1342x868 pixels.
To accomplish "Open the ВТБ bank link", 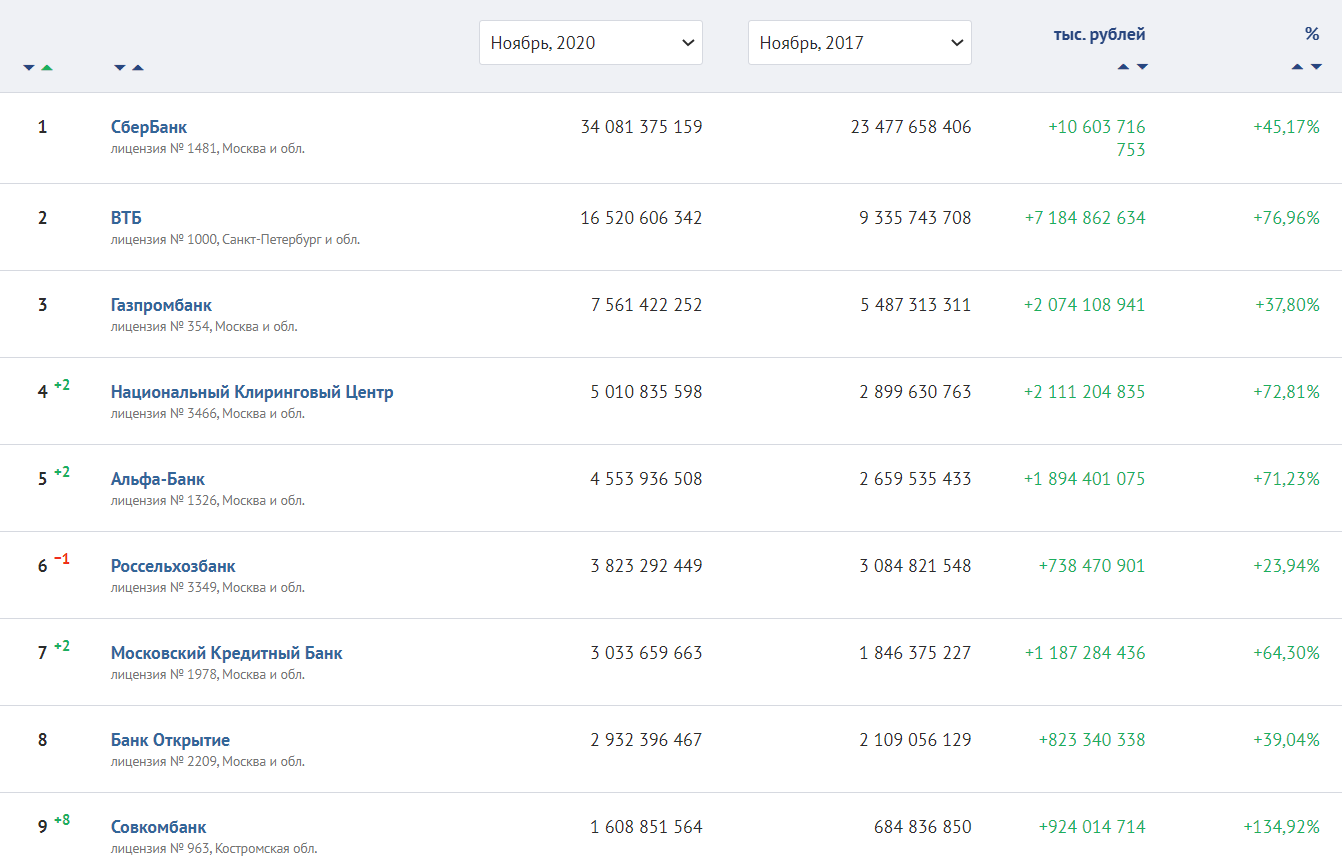I will [126, 218].
